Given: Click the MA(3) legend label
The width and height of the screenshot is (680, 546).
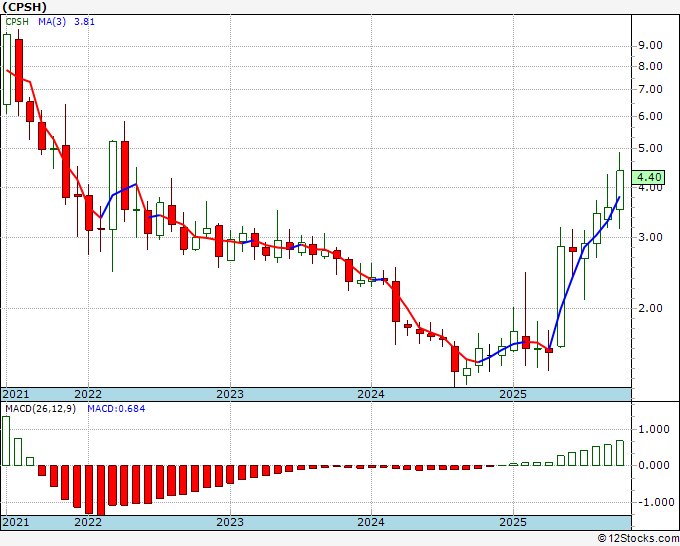Looking at the screenshot, I should click(52, 22).
